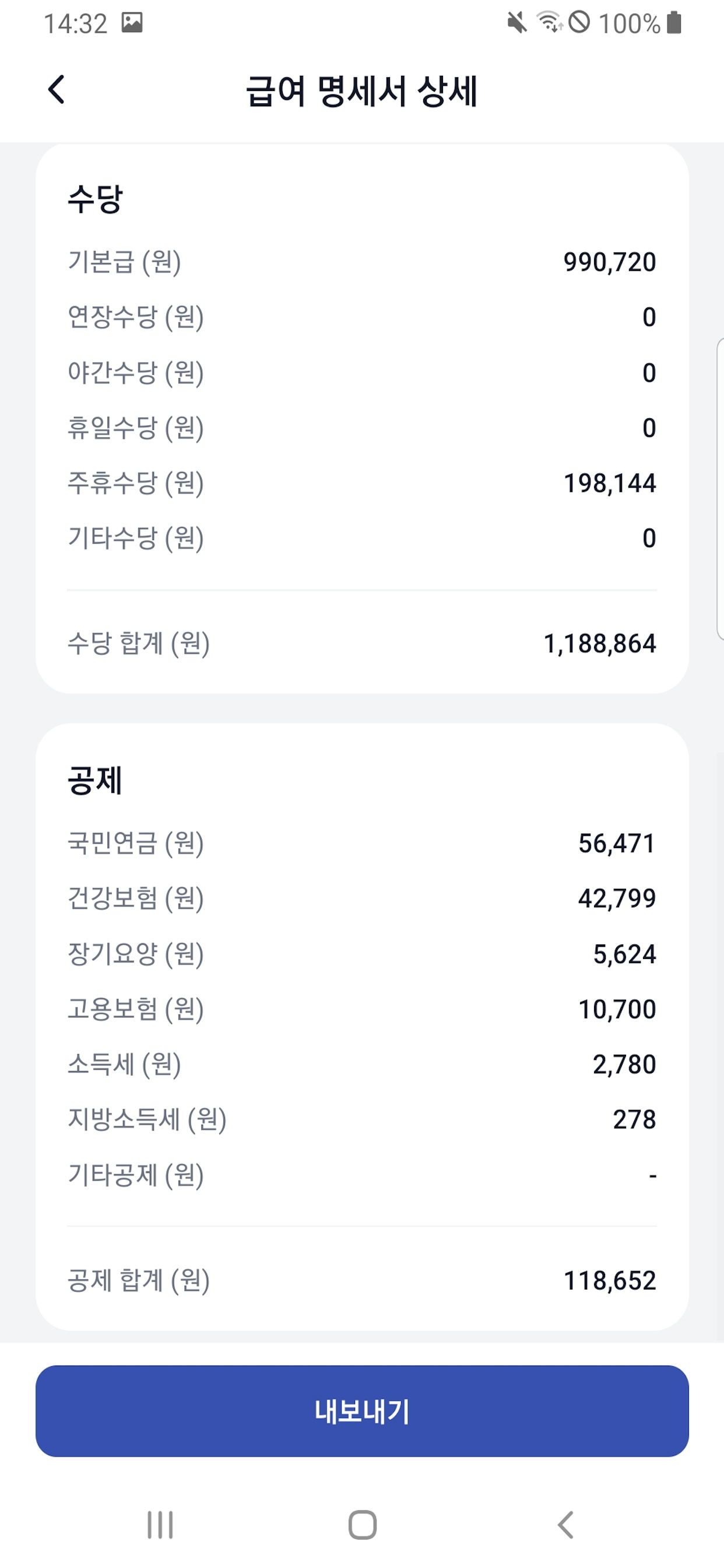Tap the 공제 section heading
724x1568 pixels.
pyautogui.click(x=95, y=780)
